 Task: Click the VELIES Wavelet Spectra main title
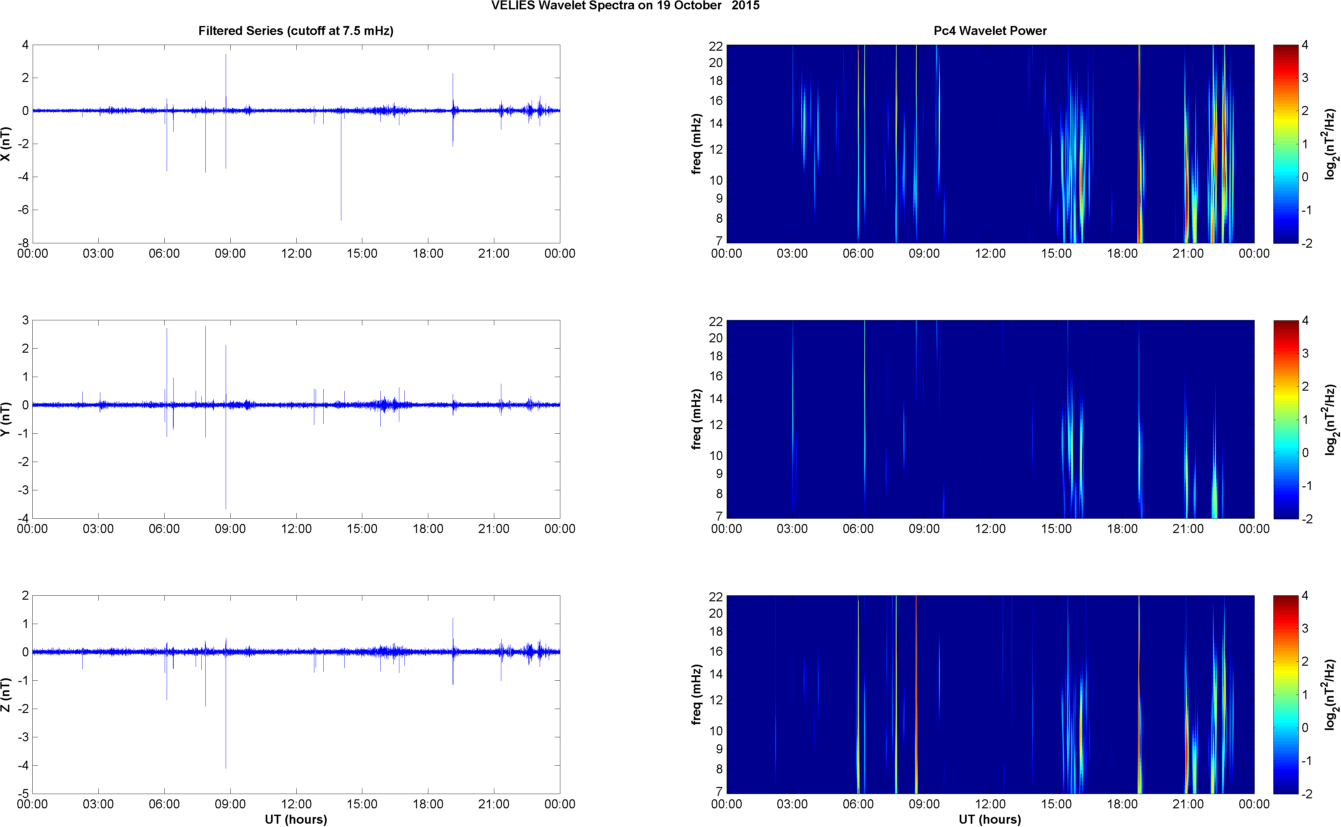[x=630, y=6]
